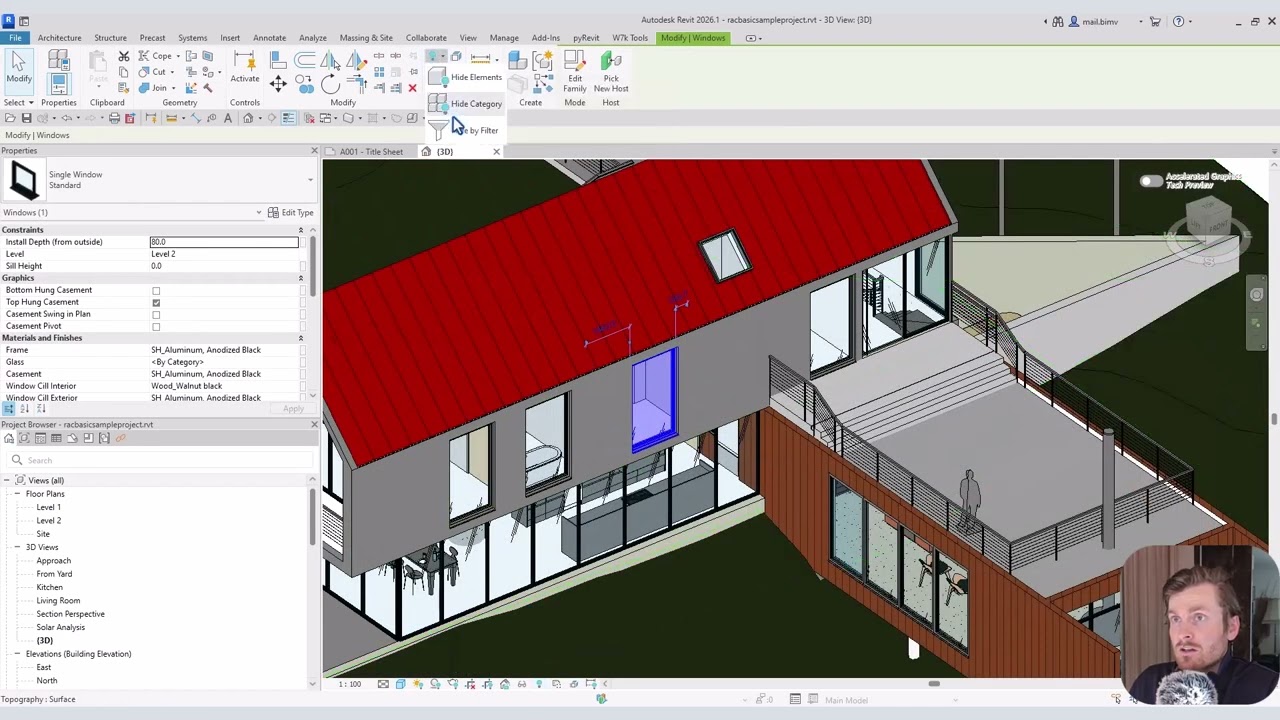Open Single Window type selector dropdown
Screen dimensions: 1280x720
coord(309,180)
